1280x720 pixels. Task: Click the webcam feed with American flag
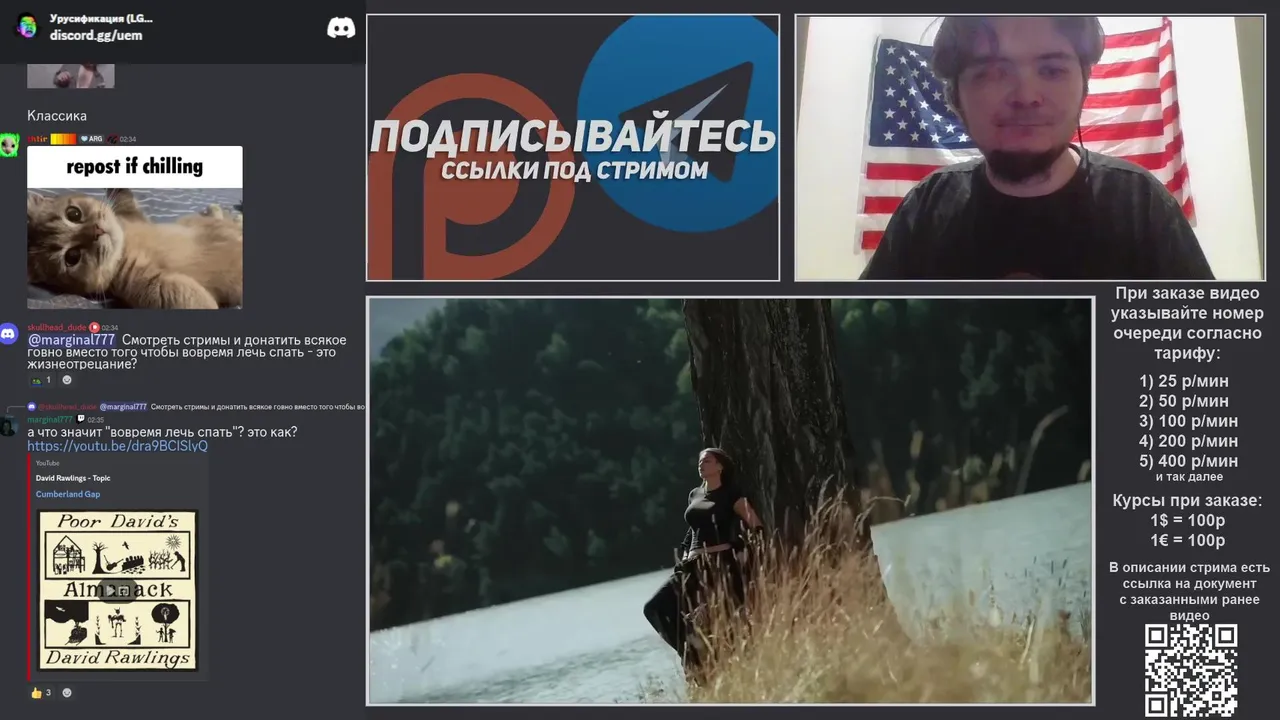1029,147
